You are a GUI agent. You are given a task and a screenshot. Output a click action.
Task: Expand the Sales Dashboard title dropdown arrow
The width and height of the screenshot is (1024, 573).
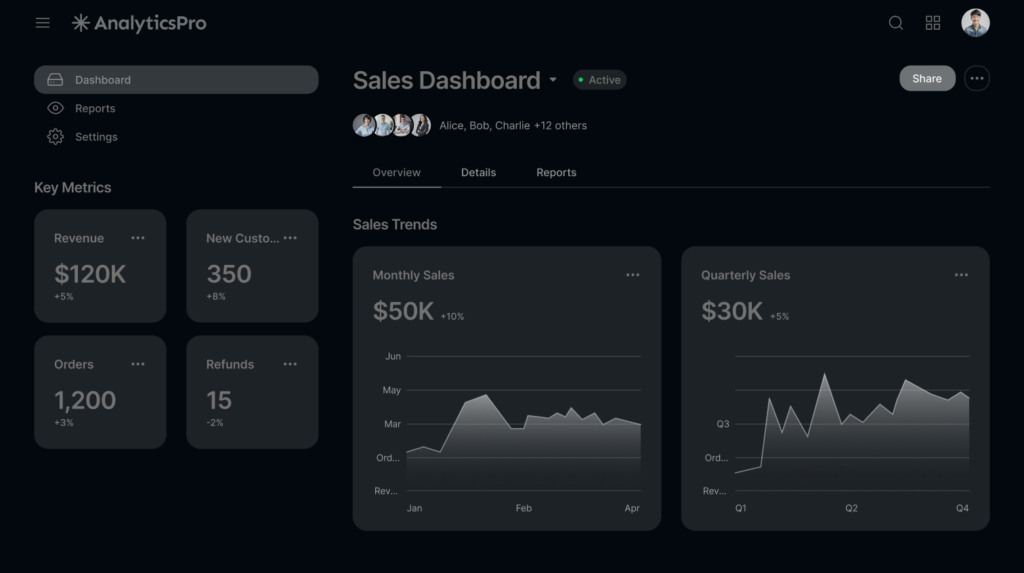point(553,80)
